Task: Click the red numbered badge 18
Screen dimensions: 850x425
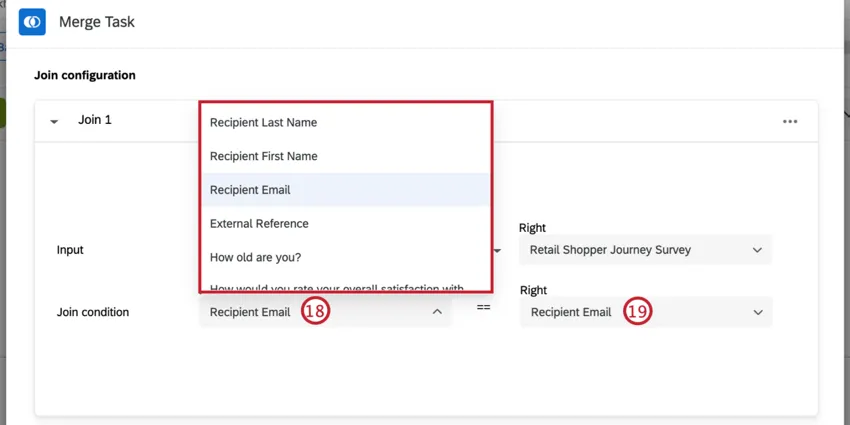Action: (x=314, y=312)
